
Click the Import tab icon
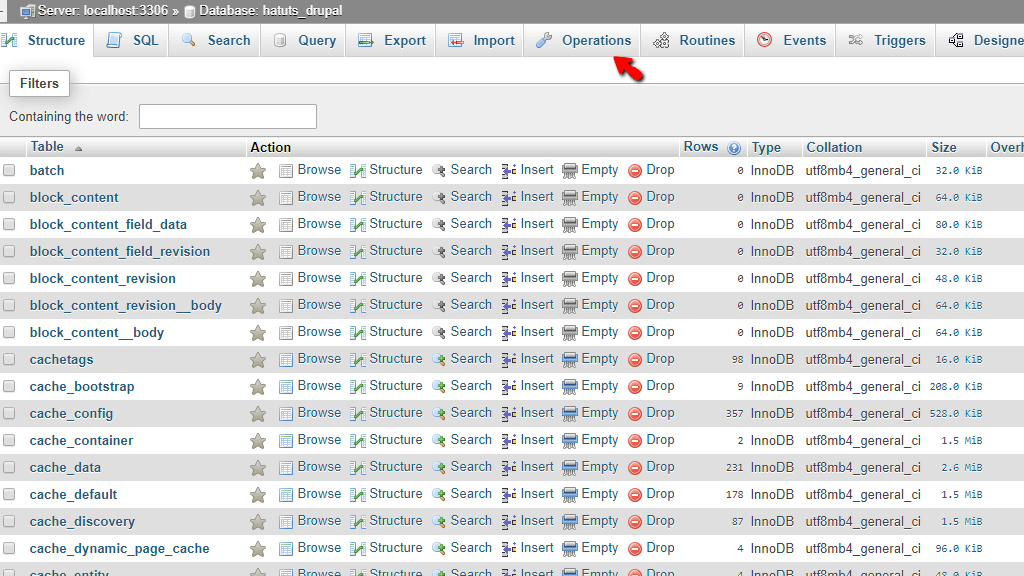[x=455, y=40]
